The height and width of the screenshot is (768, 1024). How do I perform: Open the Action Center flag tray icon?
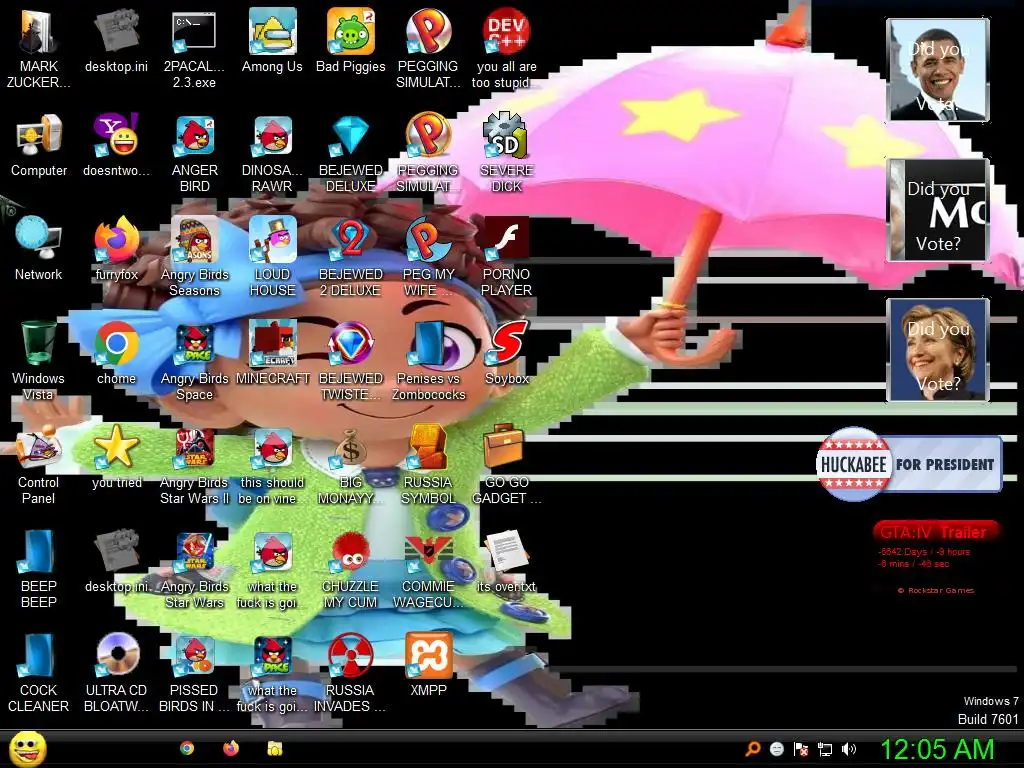[801, 749]
